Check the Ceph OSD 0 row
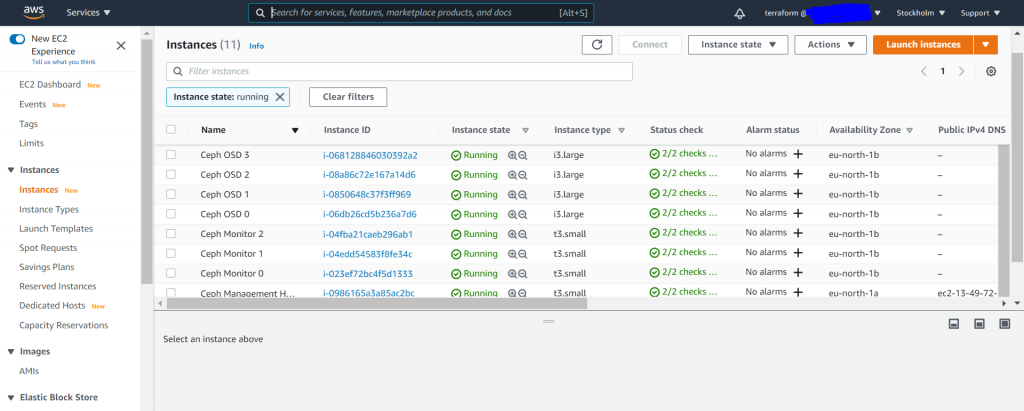 [x=171, y=214]
